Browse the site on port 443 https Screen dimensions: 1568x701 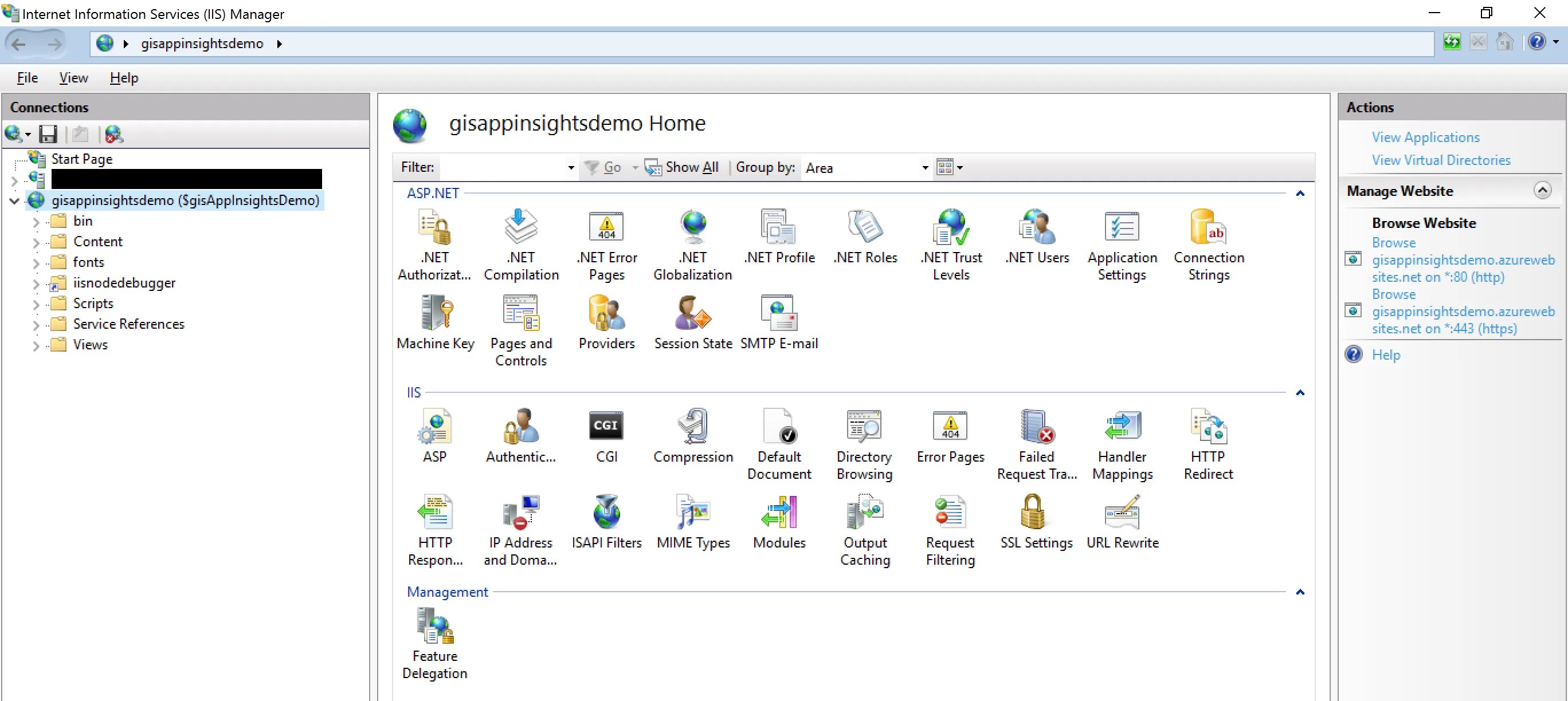pyautogui.click(x=1463, y=312)
